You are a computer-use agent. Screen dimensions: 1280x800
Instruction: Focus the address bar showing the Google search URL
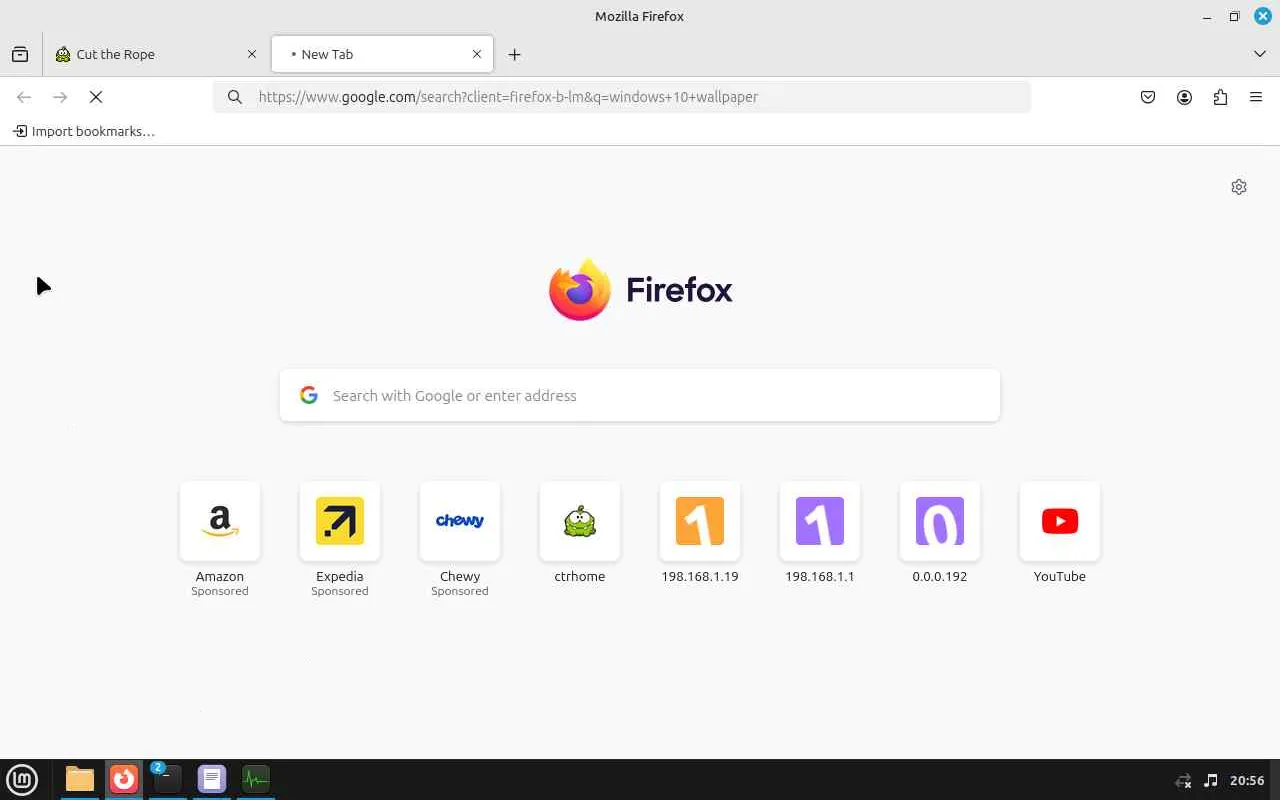(x=622, y=97)
